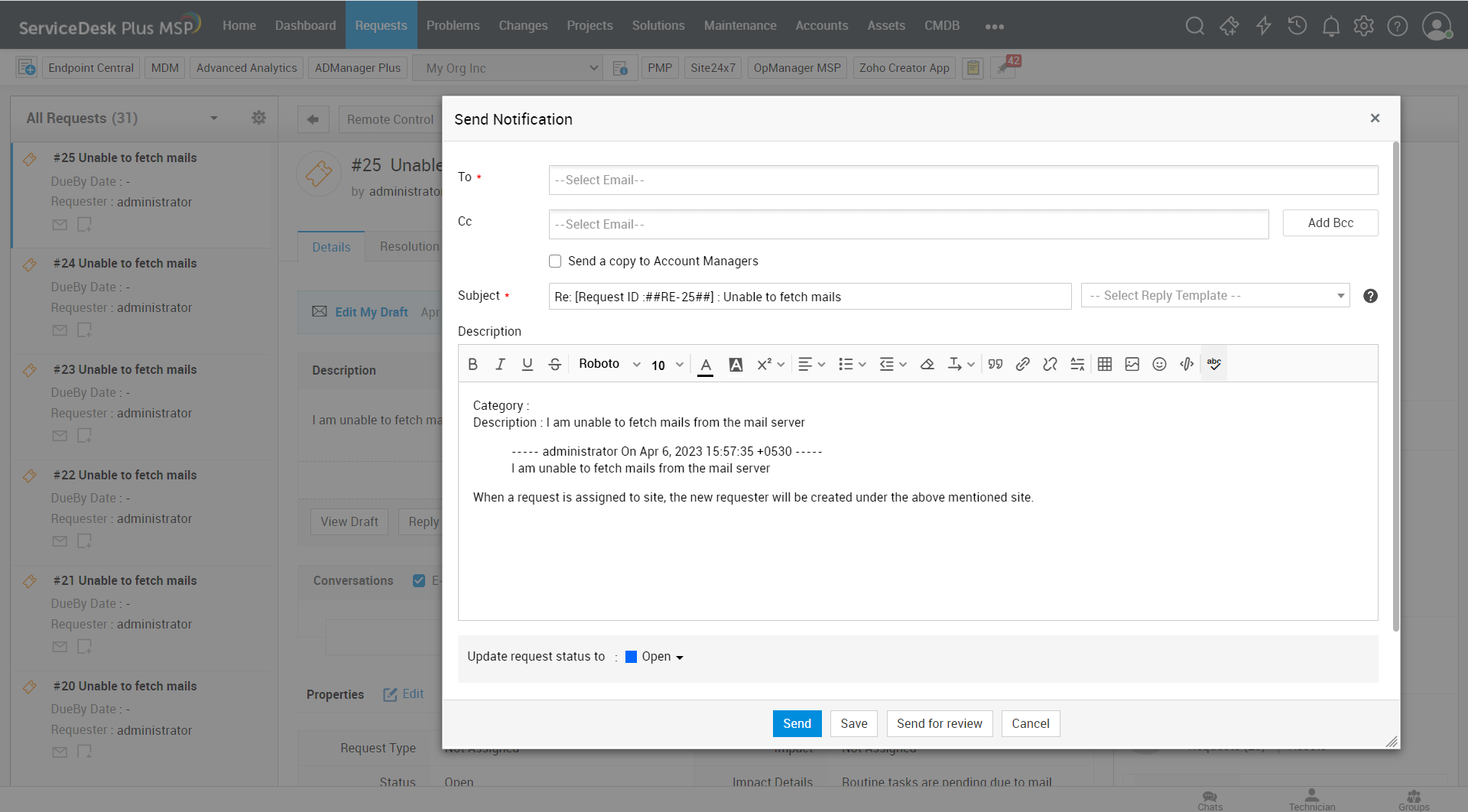Save the notification draft
The image size is (1468, 812).
point(854,723)
